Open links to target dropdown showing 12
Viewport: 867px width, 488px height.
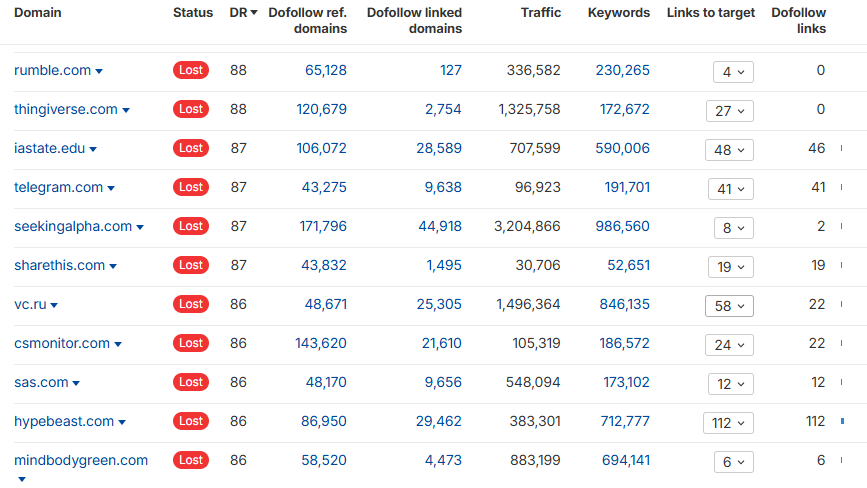tap(731, 384)
